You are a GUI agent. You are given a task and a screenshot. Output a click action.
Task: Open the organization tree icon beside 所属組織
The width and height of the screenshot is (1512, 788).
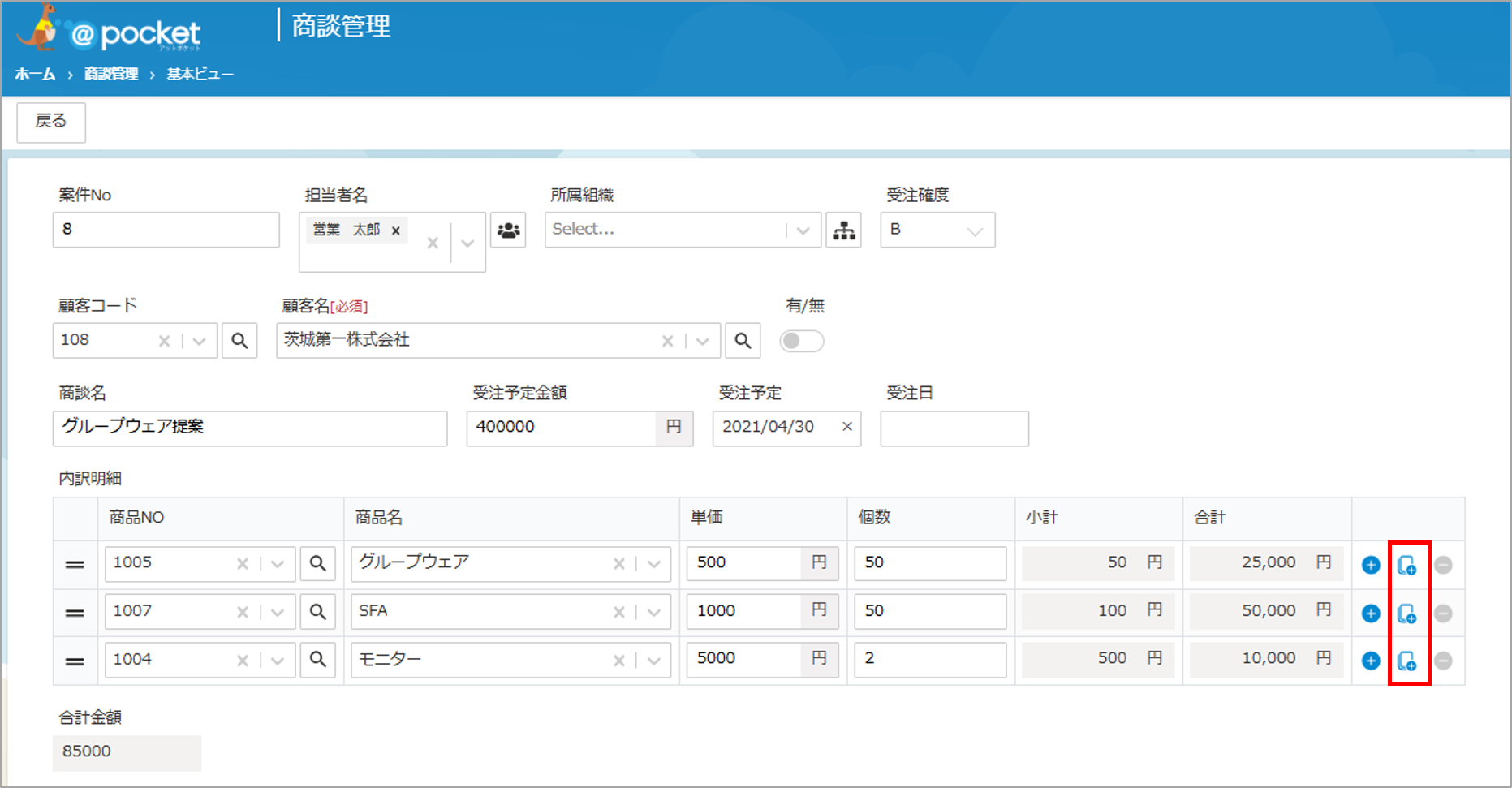pyautogui.click(x=844, y=230)
